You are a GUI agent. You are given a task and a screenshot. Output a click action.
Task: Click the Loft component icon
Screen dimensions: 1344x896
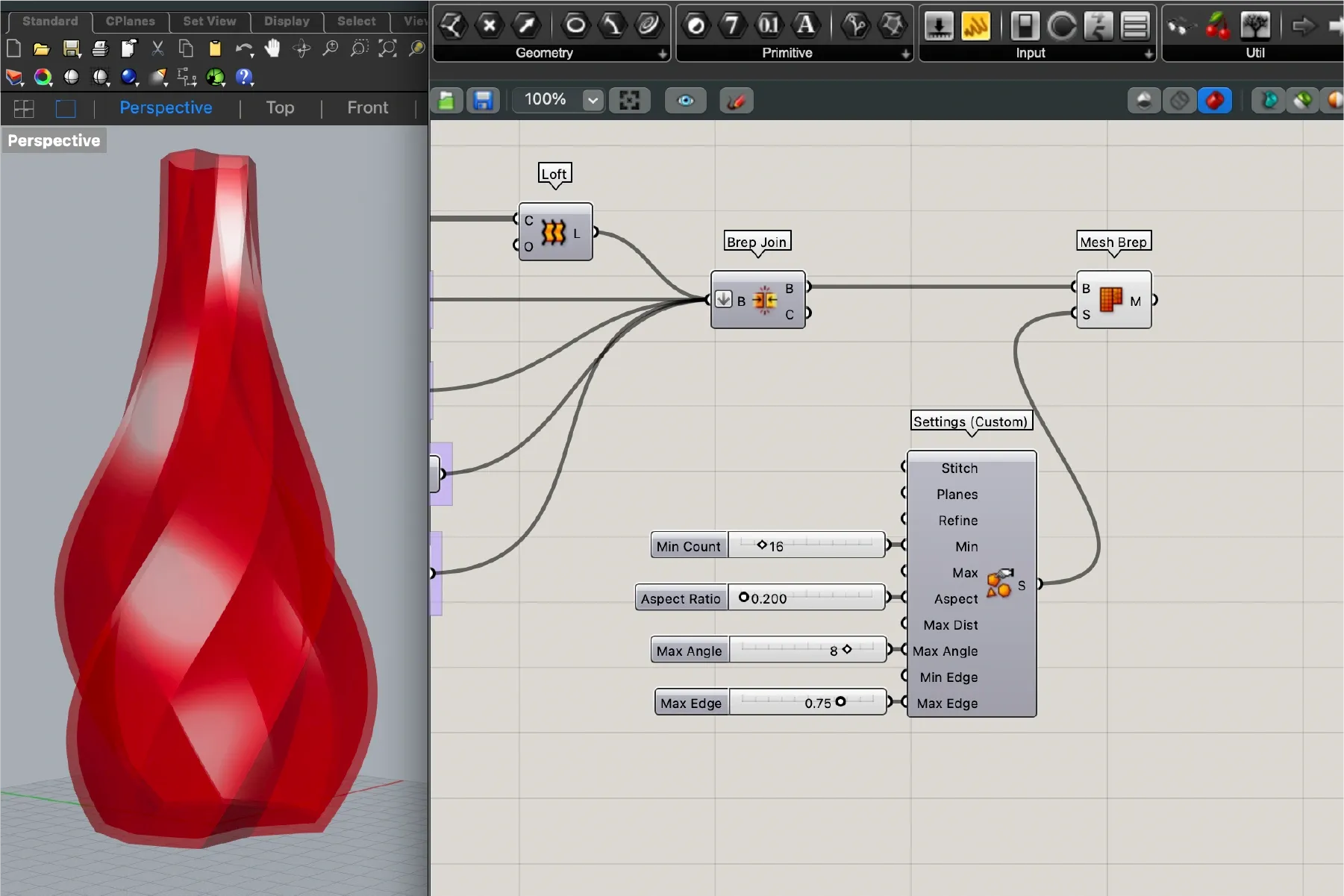point(553,233)
